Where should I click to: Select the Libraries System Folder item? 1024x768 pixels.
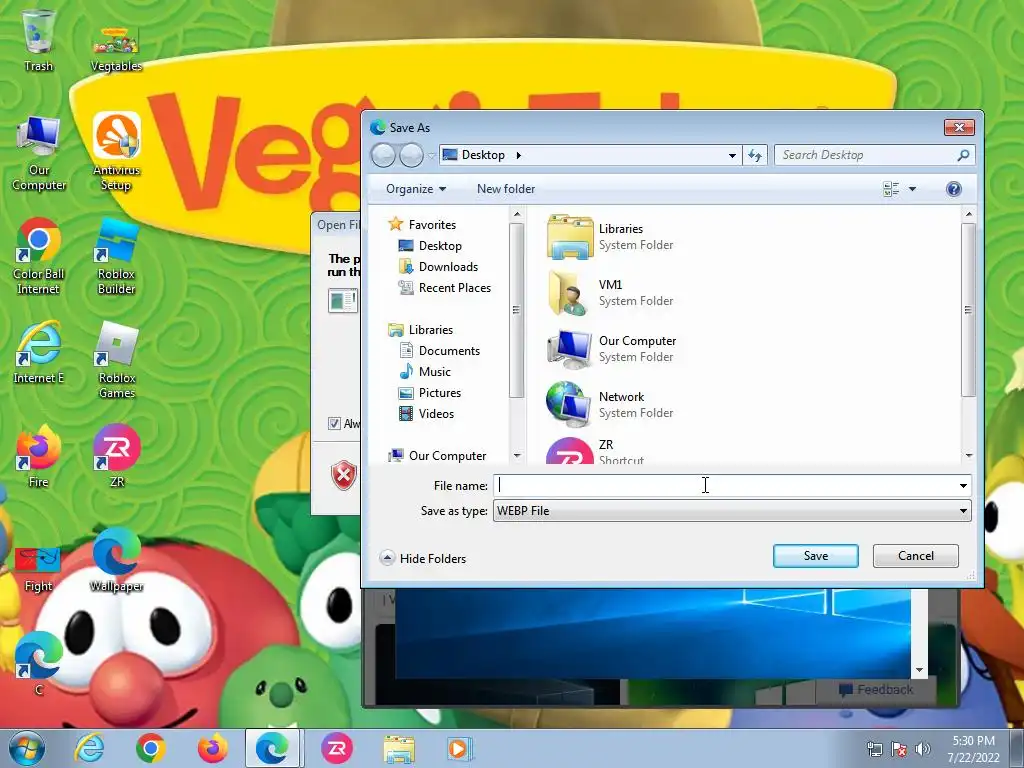611,236
